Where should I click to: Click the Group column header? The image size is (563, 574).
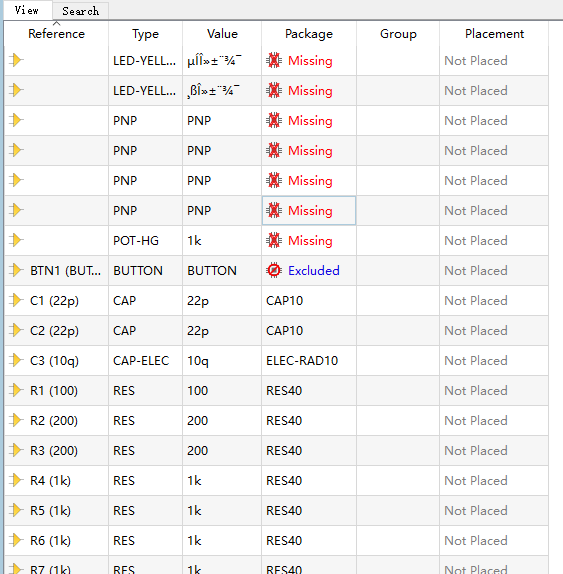click(398, 34)
